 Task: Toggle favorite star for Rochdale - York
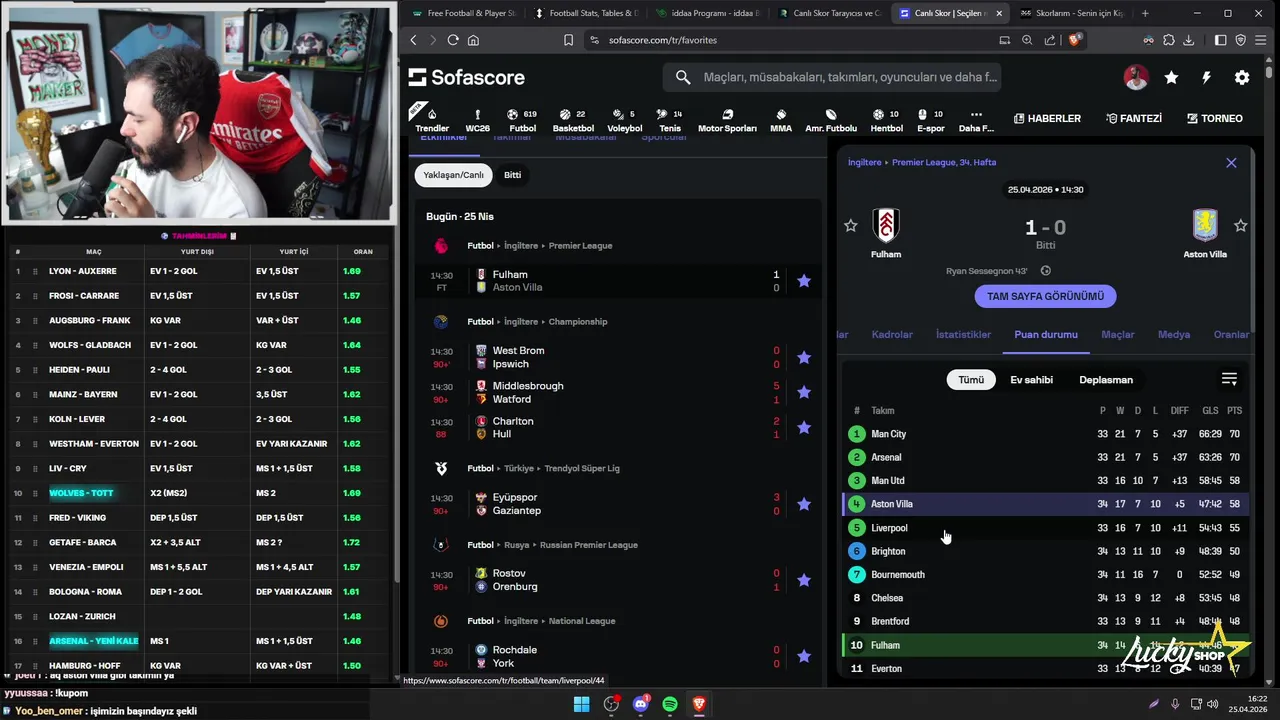[x=804, y=656]
